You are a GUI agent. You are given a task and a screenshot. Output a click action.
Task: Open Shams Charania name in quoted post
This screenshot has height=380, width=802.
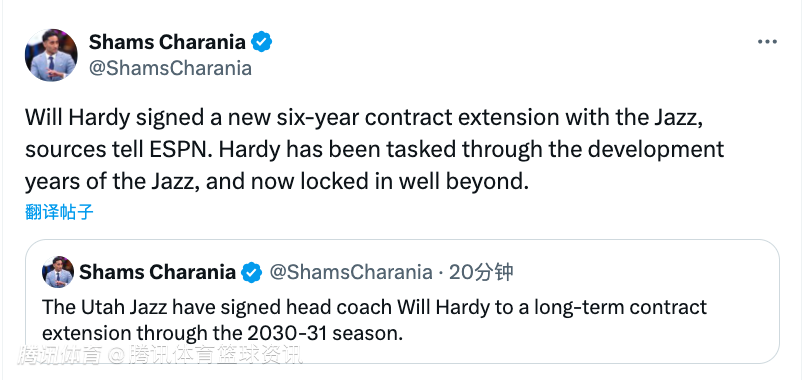coord(158,273)
